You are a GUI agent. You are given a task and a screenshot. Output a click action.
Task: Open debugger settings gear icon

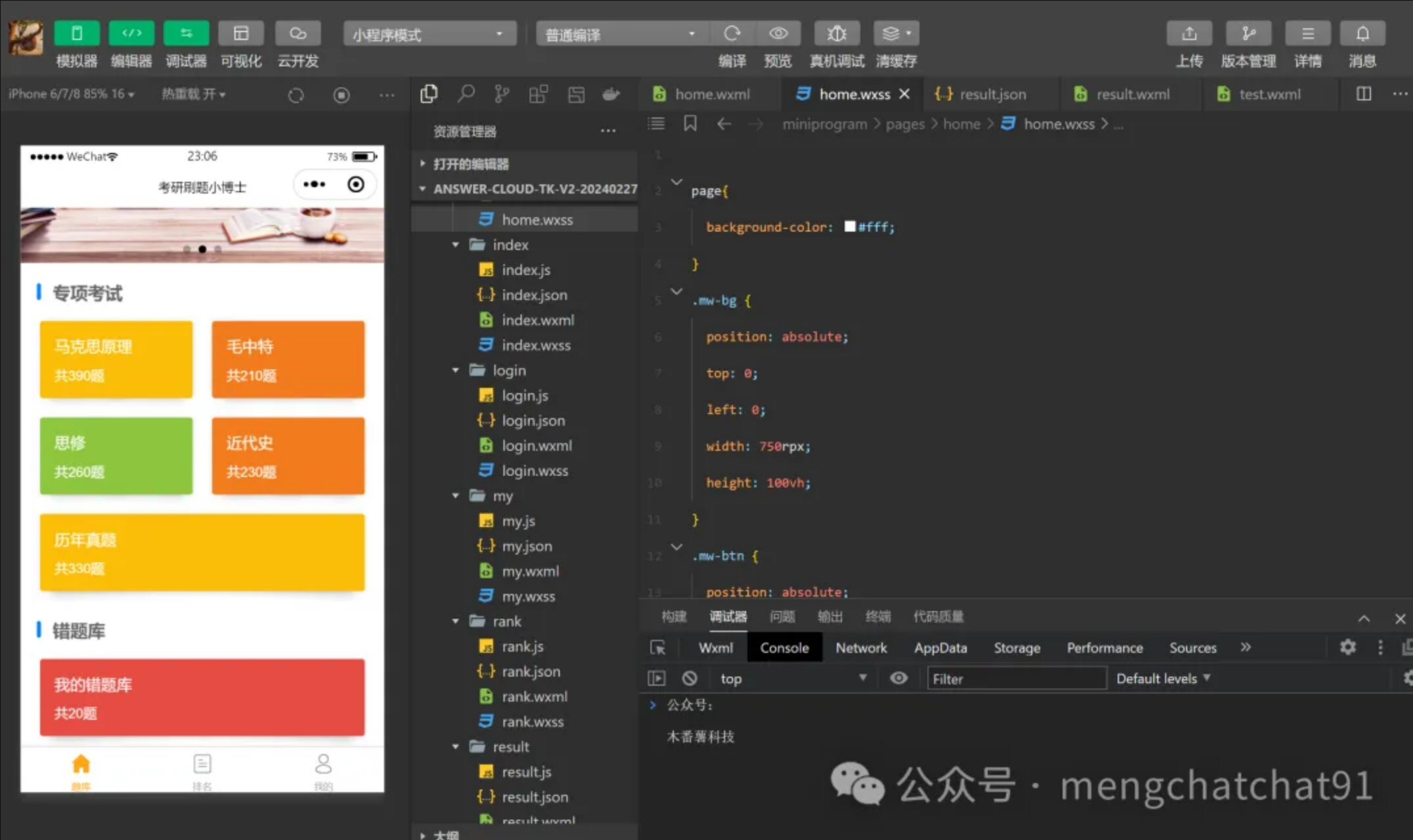(x=1347, y=648)
